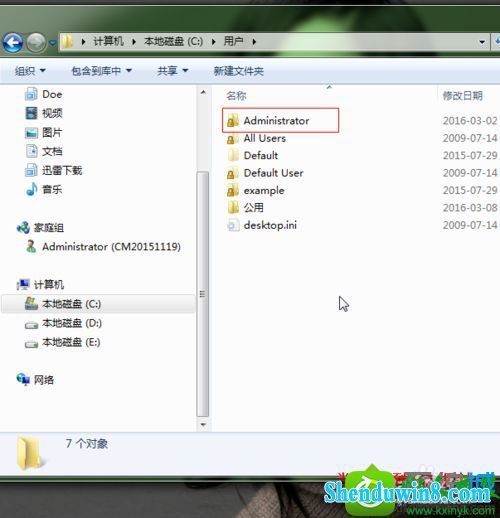Click sidebar scrollbar up arrow
This screenshot has height=518, width=500.
point(203,92)
